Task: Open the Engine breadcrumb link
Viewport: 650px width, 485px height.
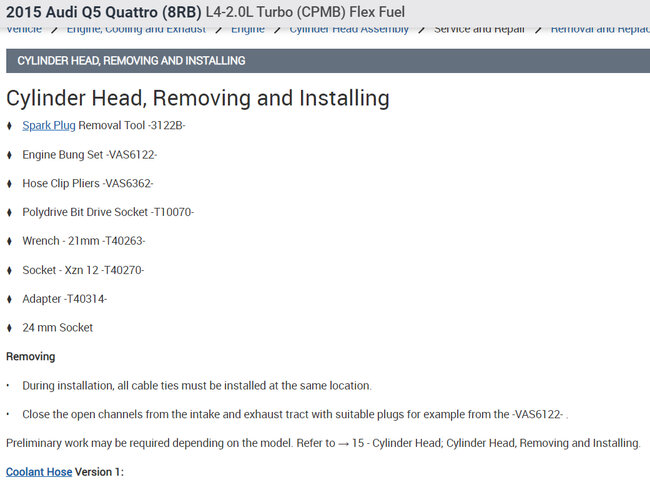Action: [x=248, y=29]
